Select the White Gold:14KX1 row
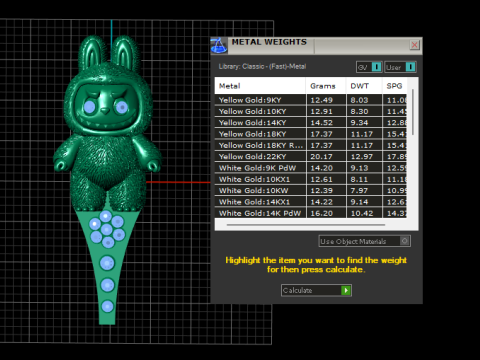This screenshot has width=480, height=360. [x=311, y=202]
